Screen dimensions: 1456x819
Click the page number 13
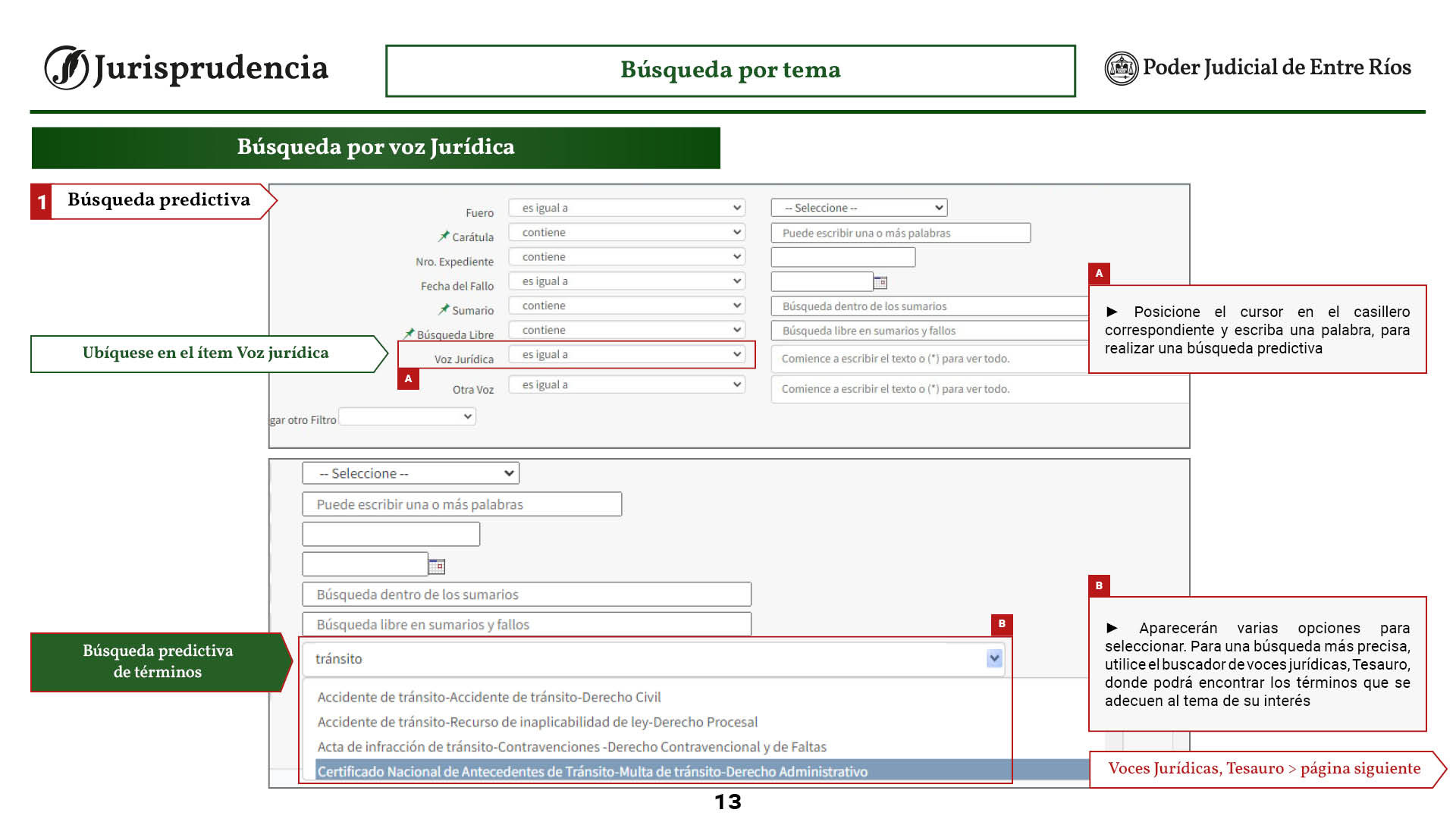pyautogui.click(x=728, y=802)
